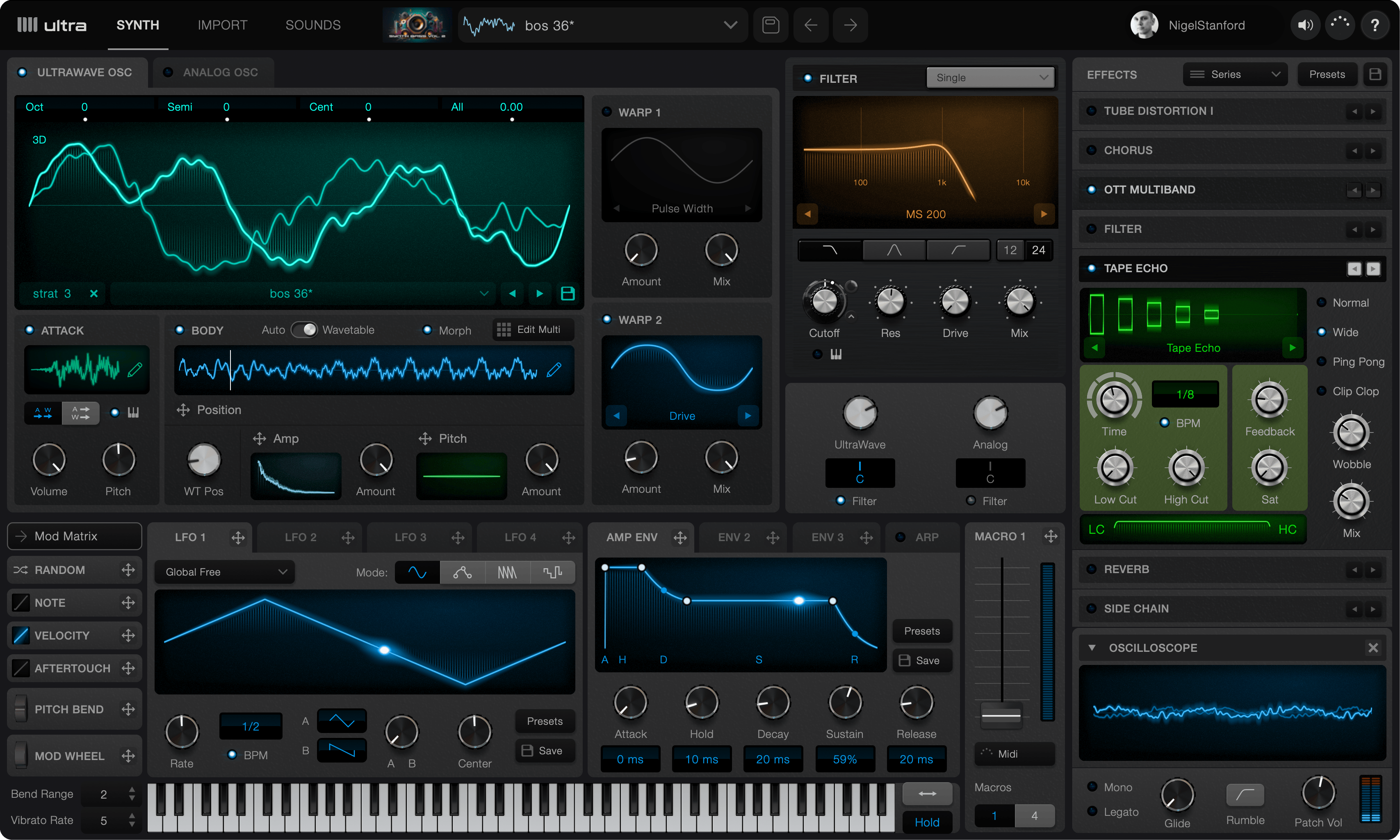The height and width of the screenshot is (840, 1400).
Task: Select the sine wave LFO mode icon
Action: [417, 572]
